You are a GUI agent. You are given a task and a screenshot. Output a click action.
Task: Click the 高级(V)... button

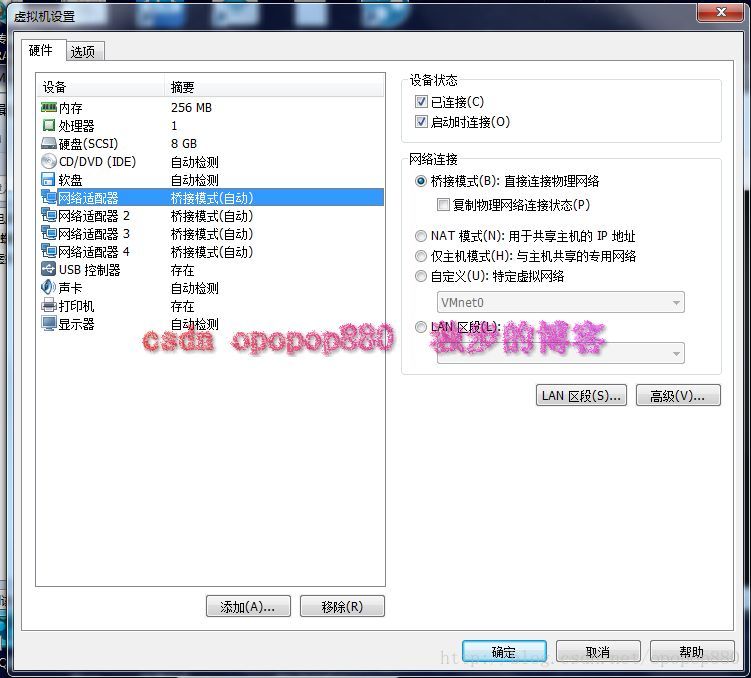[678, 396]
